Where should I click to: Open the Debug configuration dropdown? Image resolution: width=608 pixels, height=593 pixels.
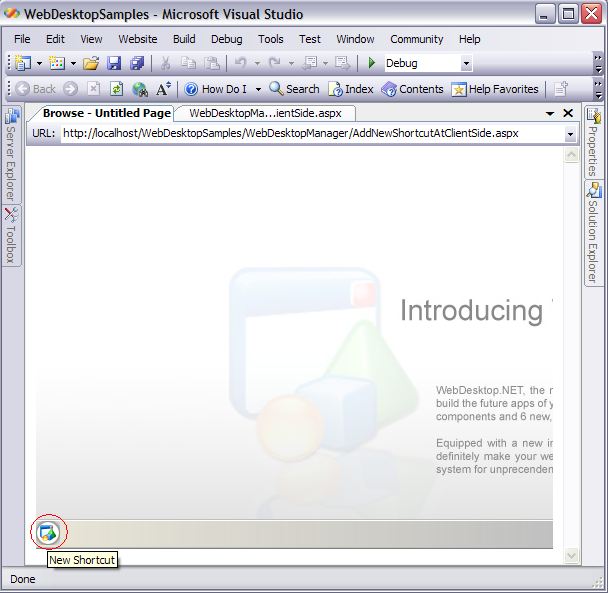(466, 63)
